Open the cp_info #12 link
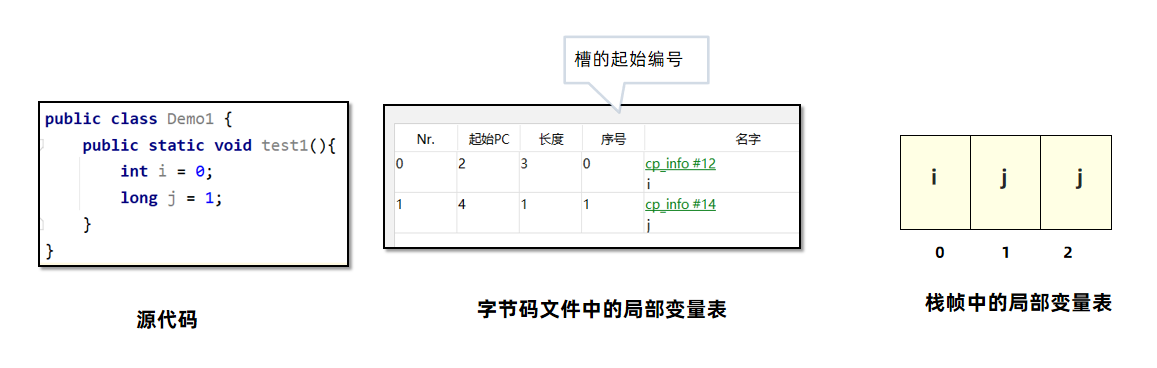The image size is (1157, 368). click(680, 164)
